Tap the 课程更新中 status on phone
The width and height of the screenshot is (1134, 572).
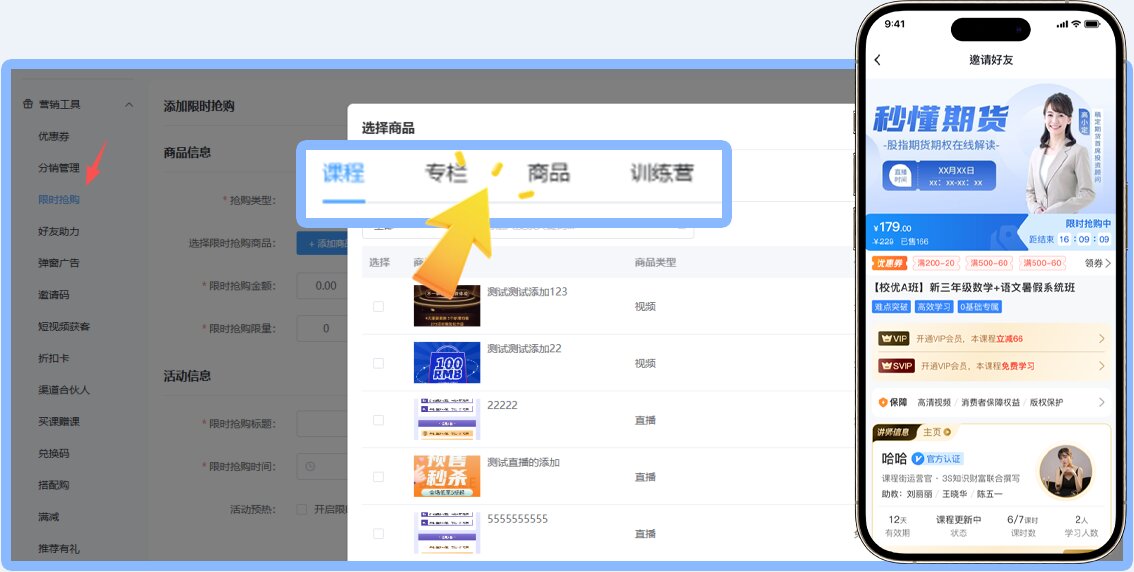click(958, 519)
